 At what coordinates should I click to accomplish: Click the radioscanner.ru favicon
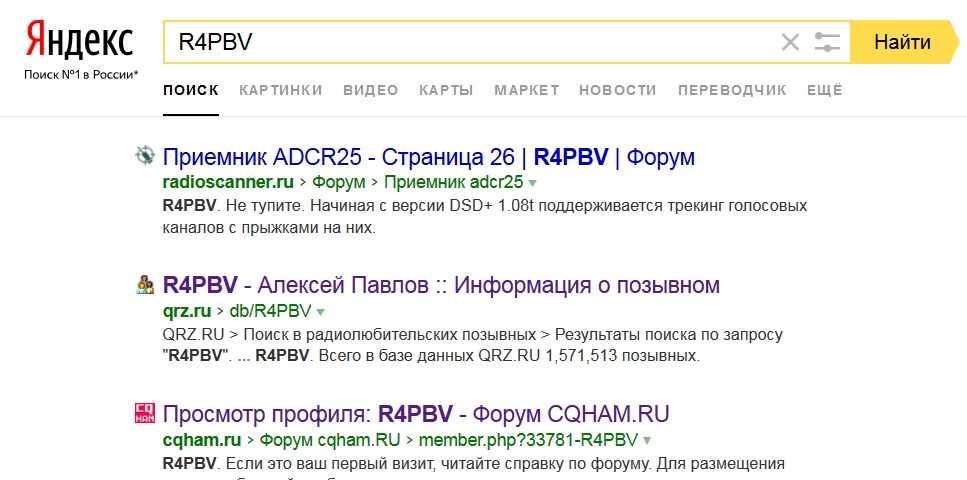click(x=144, y=155)
